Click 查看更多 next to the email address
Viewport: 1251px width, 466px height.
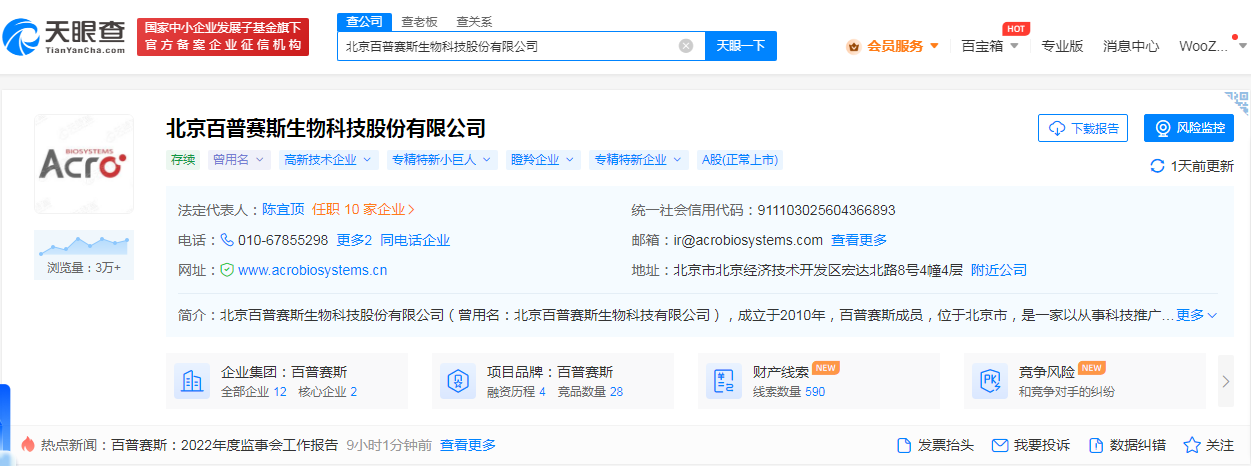(x=859, y=240)
